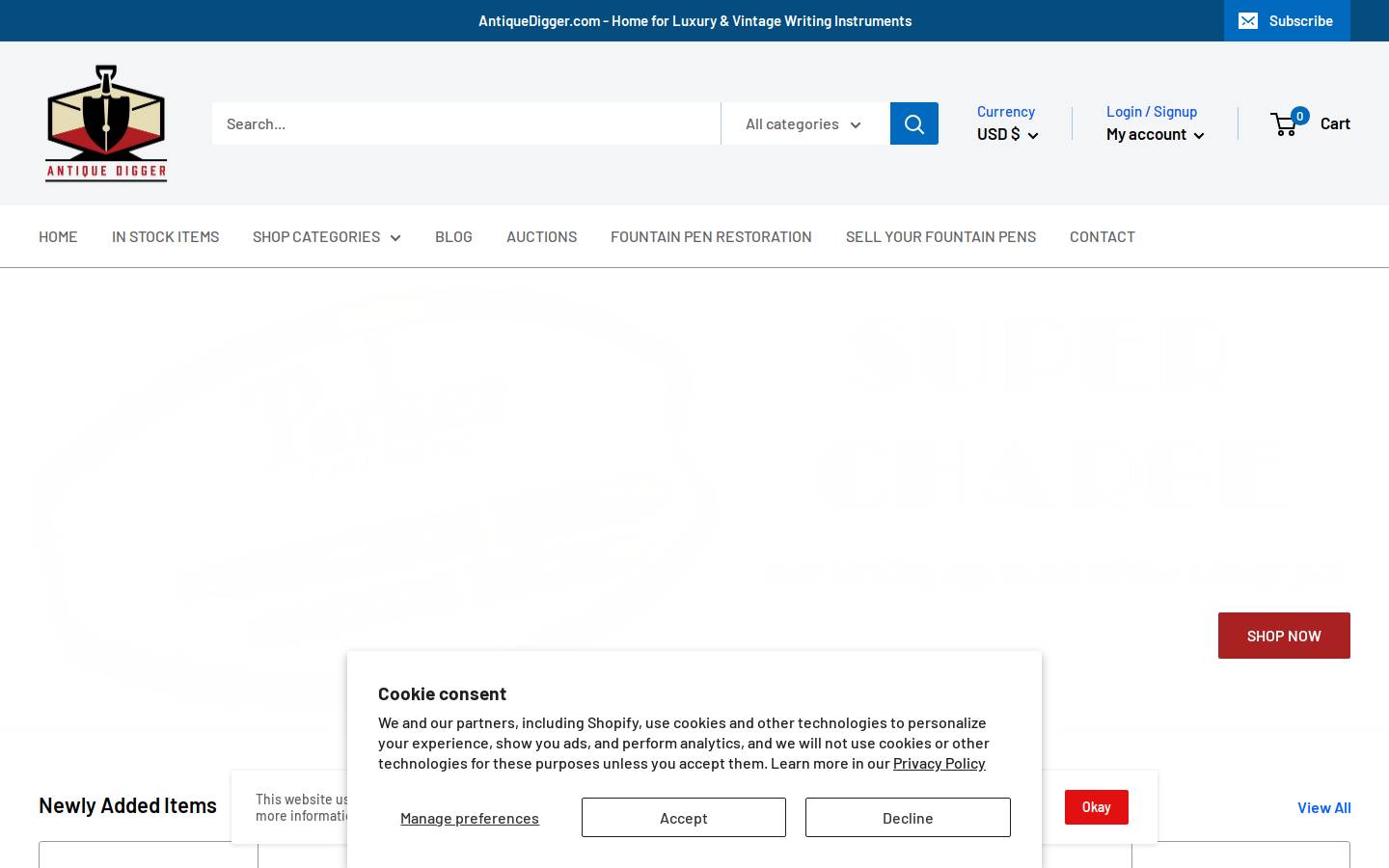This screenshot has width=1389, height=868.
Task: Open the AUCTIONS menu item
Action: pyautogui.click(x=541, y=236)
